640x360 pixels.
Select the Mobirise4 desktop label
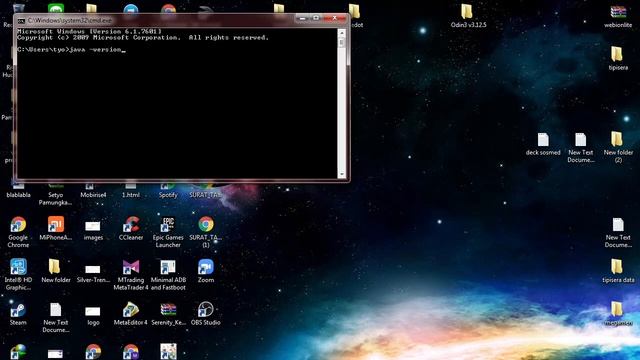[x=93, y=195]
